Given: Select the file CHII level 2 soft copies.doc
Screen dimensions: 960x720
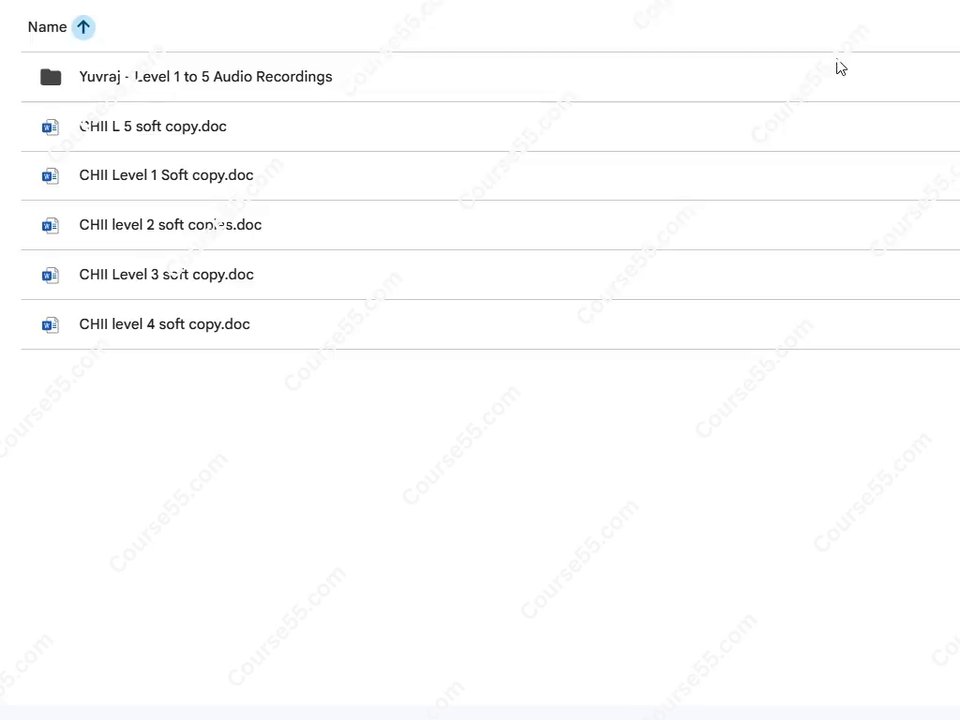Looking at the screenshot, I should click(x=170, y=225).
